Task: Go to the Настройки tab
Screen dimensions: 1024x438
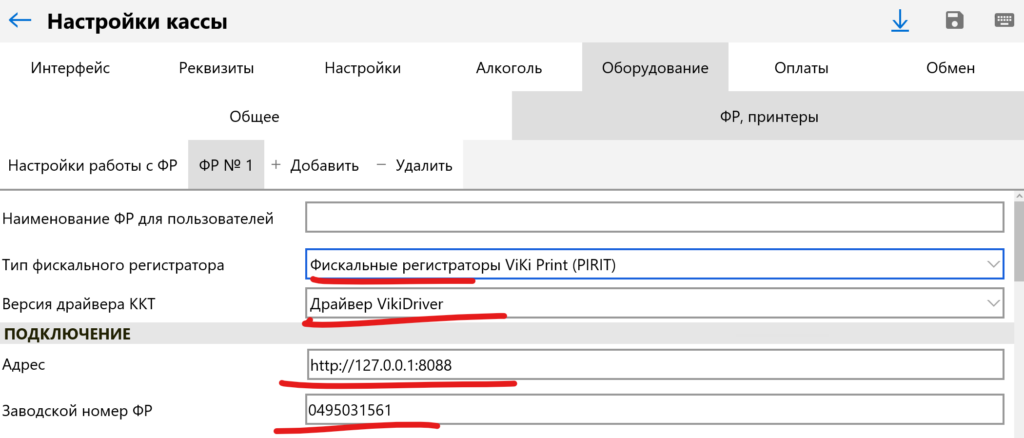Action: pyautogui.click(x=362, y=68)
